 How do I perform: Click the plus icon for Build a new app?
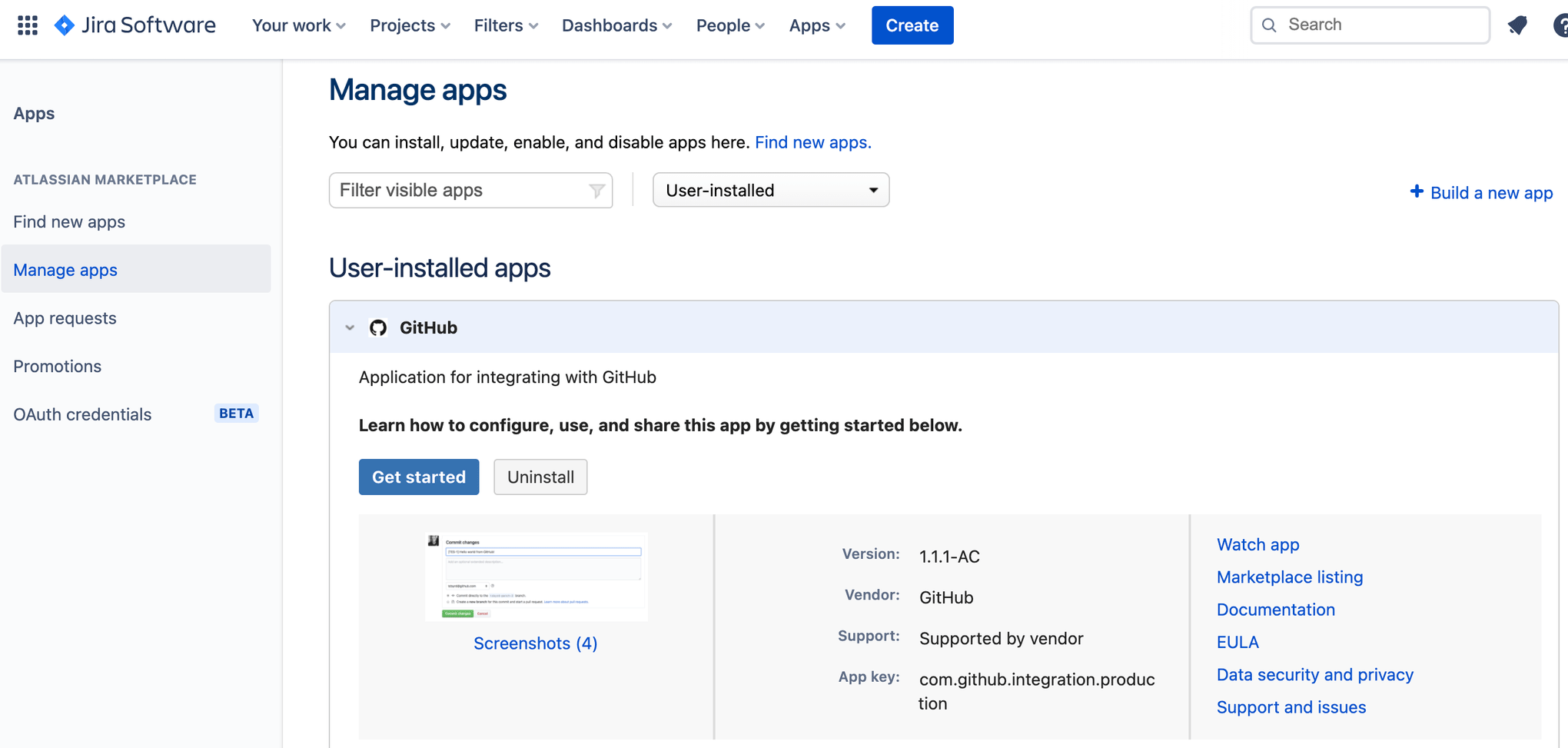1416,191
